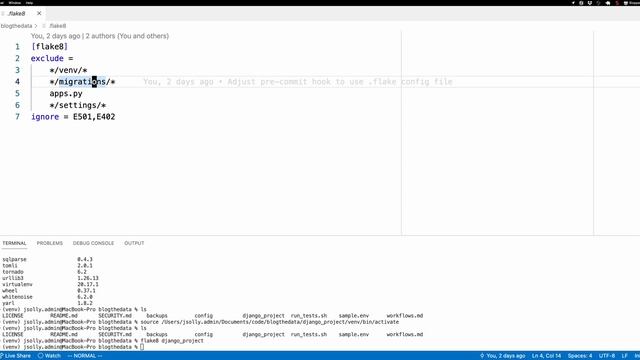The image size is (640, 360).
Task: Open the git blame authors code lens
Action: (x=100, y=36)
